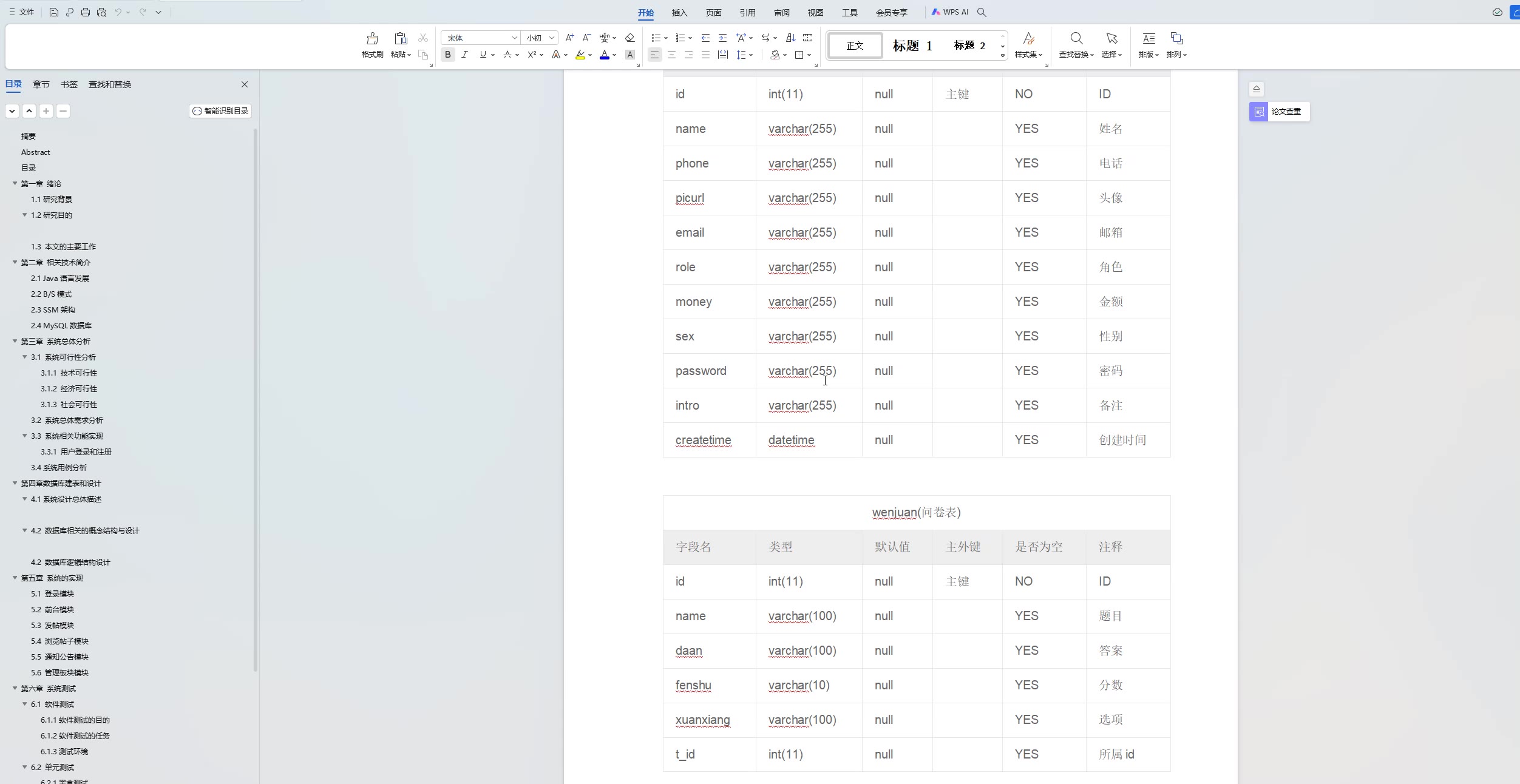Toggle bold formatting

click(x=447, y=55)
